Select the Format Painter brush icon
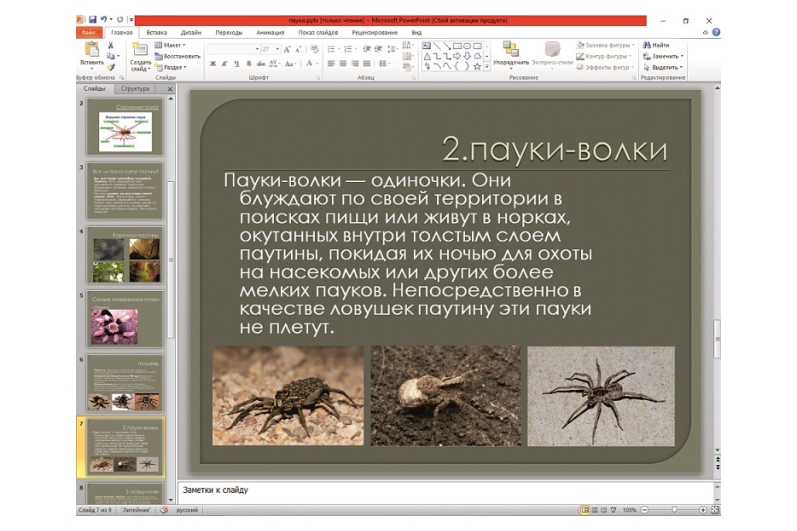This screenshot has width=797, height=531. (x=111, y=67)
